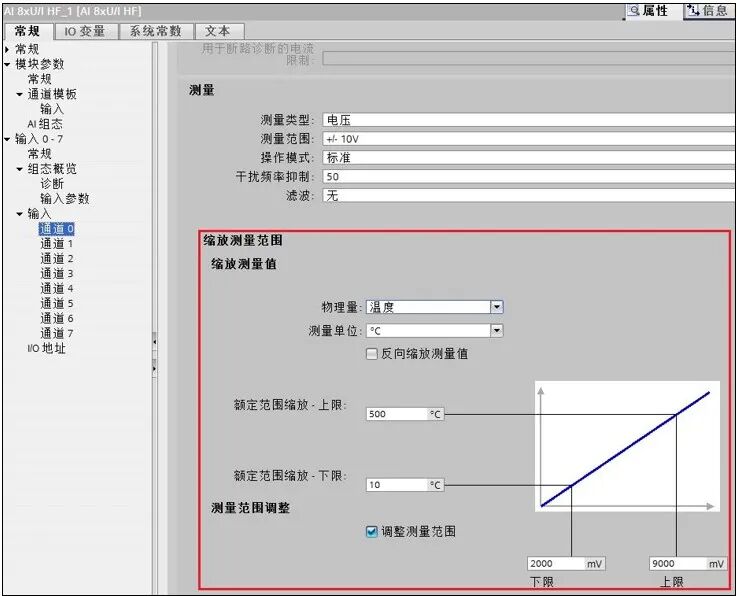Open the 文本 tab
This screenshot has width=737, height=596.
coord(219,31)
